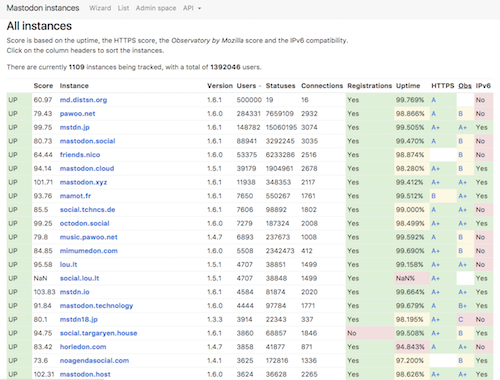This screenshot has width=500, height=380.
Task: Click HTTPS grade A+ for mstdn.jp
Action: 435,127
